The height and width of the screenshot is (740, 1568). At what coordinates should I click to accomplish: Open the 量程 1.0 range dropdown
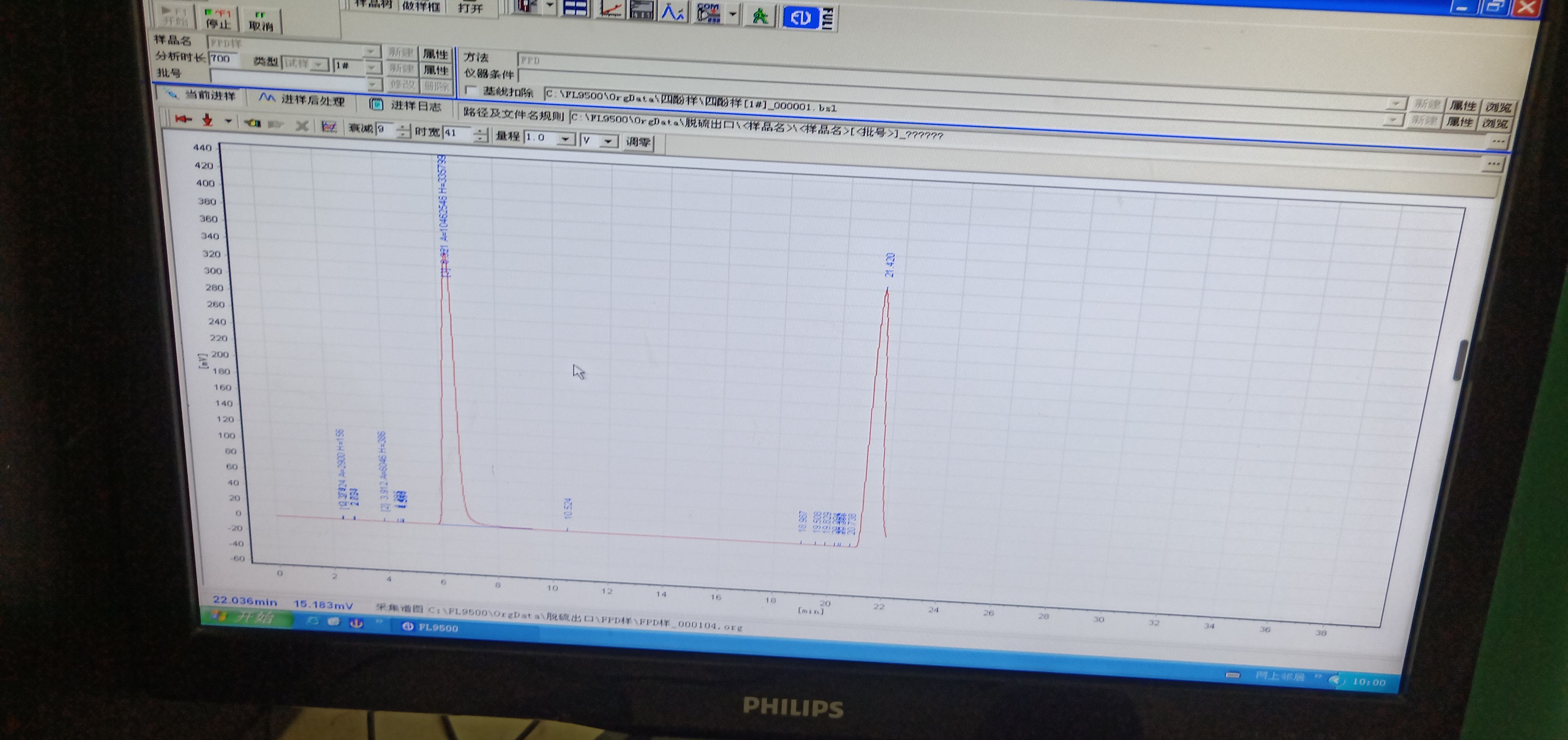click(x=565, y=139)
